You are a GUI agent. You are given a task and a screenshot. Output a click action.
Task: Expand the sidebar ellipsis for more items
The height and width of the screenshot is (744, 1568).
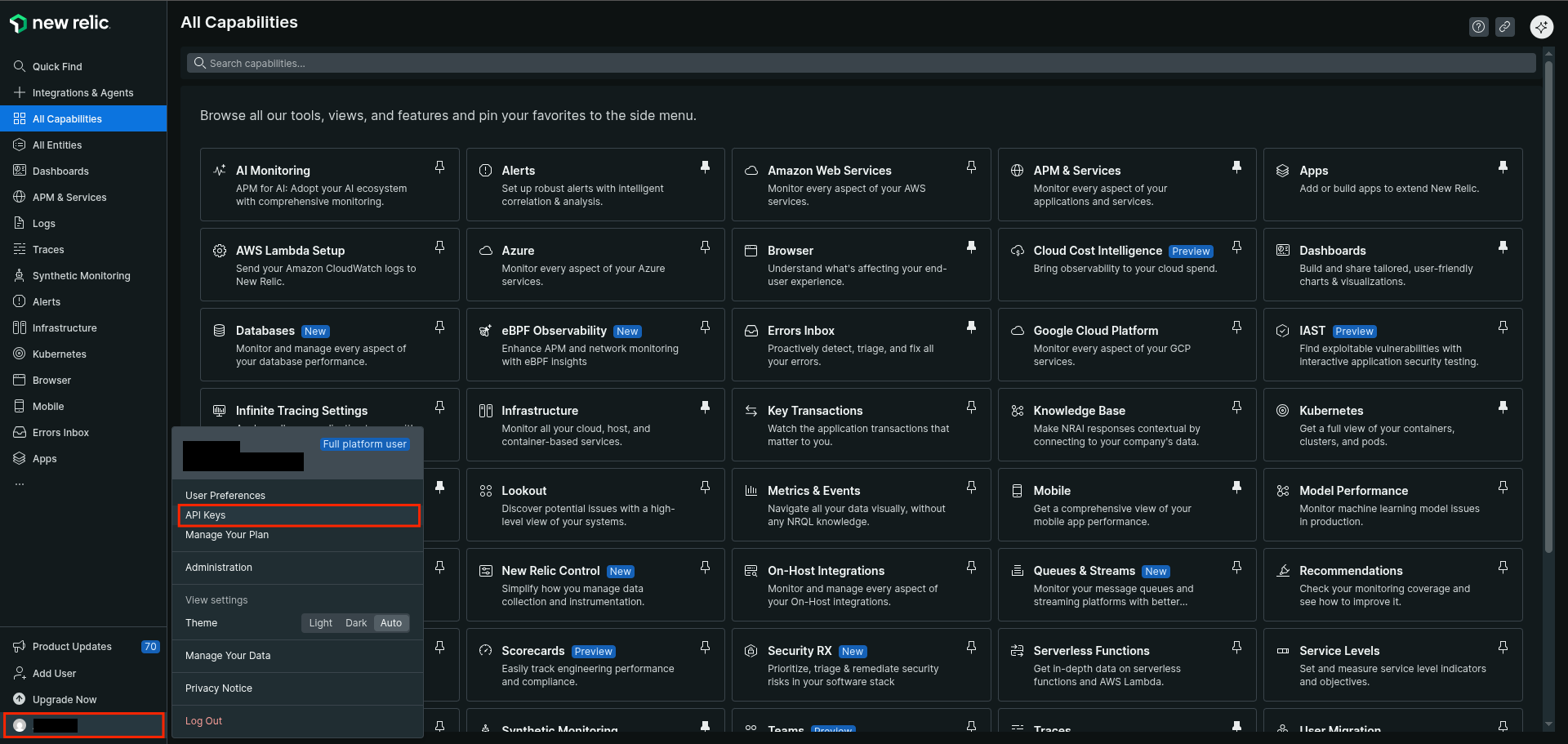[20, 484]
